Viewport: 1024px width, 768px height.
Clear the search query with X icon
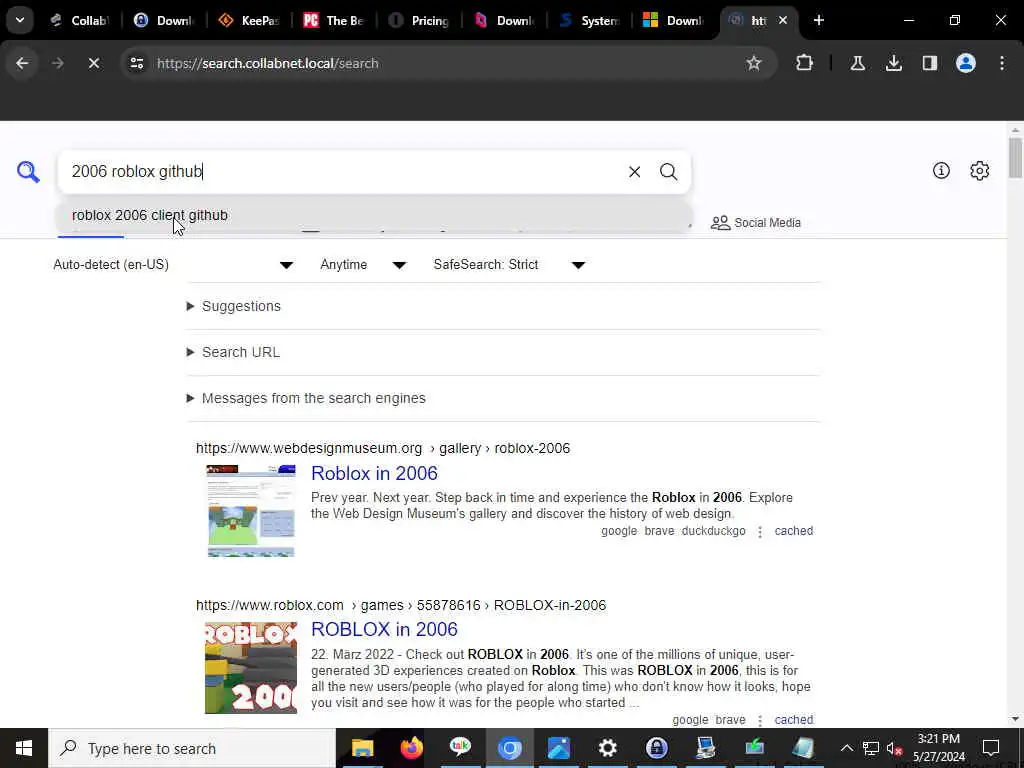634,172
